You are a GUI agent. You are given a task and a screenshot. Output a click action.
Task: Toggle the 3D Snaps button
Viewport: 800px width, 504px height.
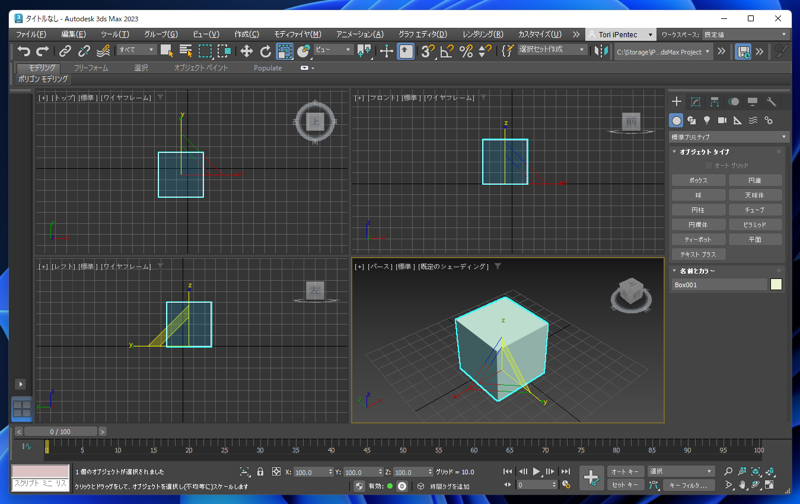(x=426, y=51)
